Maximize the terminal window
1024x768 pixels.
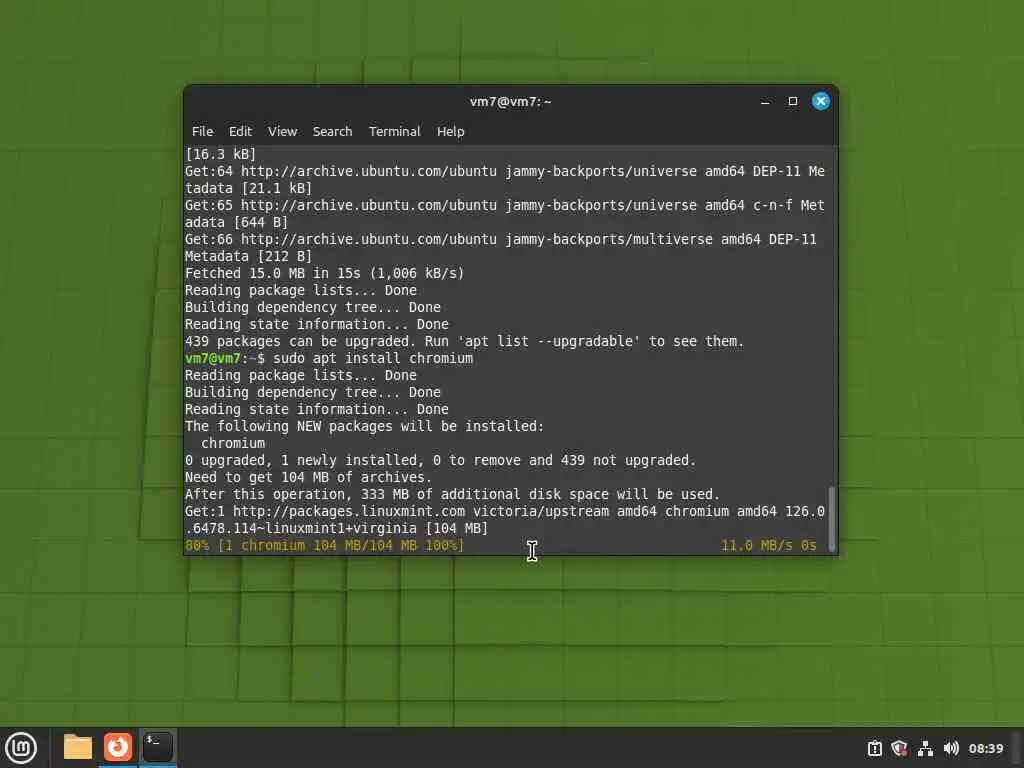tap(793, 101)
